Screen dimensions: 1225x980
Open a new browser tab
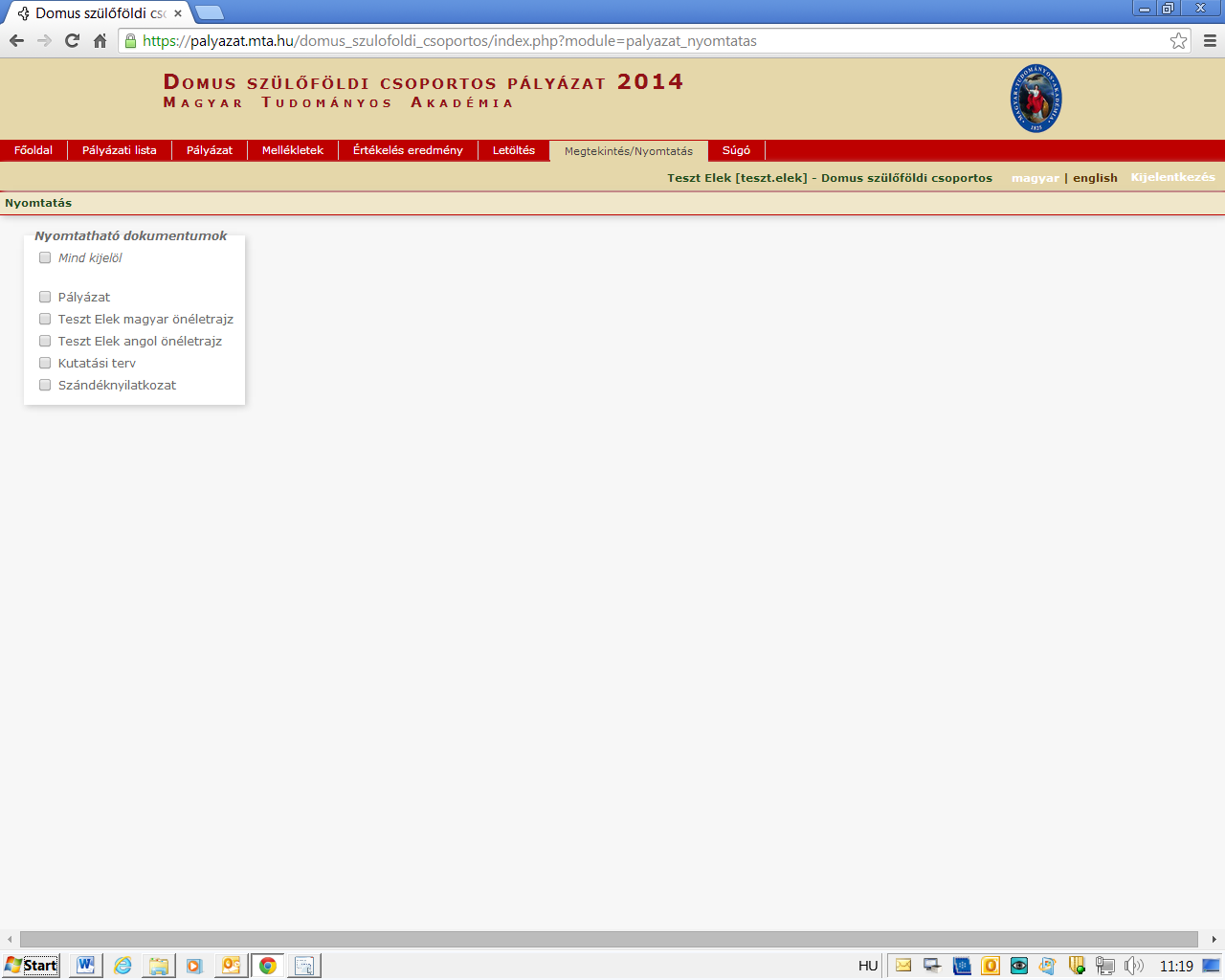pos(209,12)
